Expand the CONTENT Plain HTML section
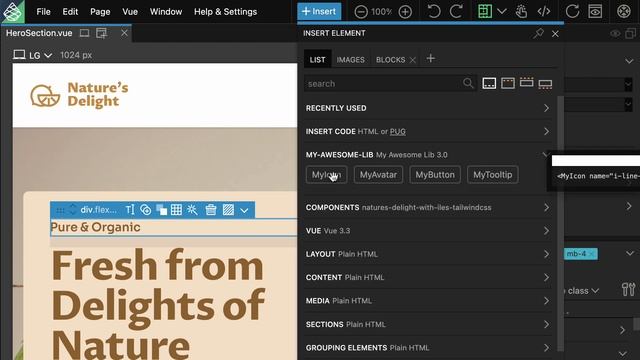The height and width of the screenshot is (360, 640). tap(428, 278)
